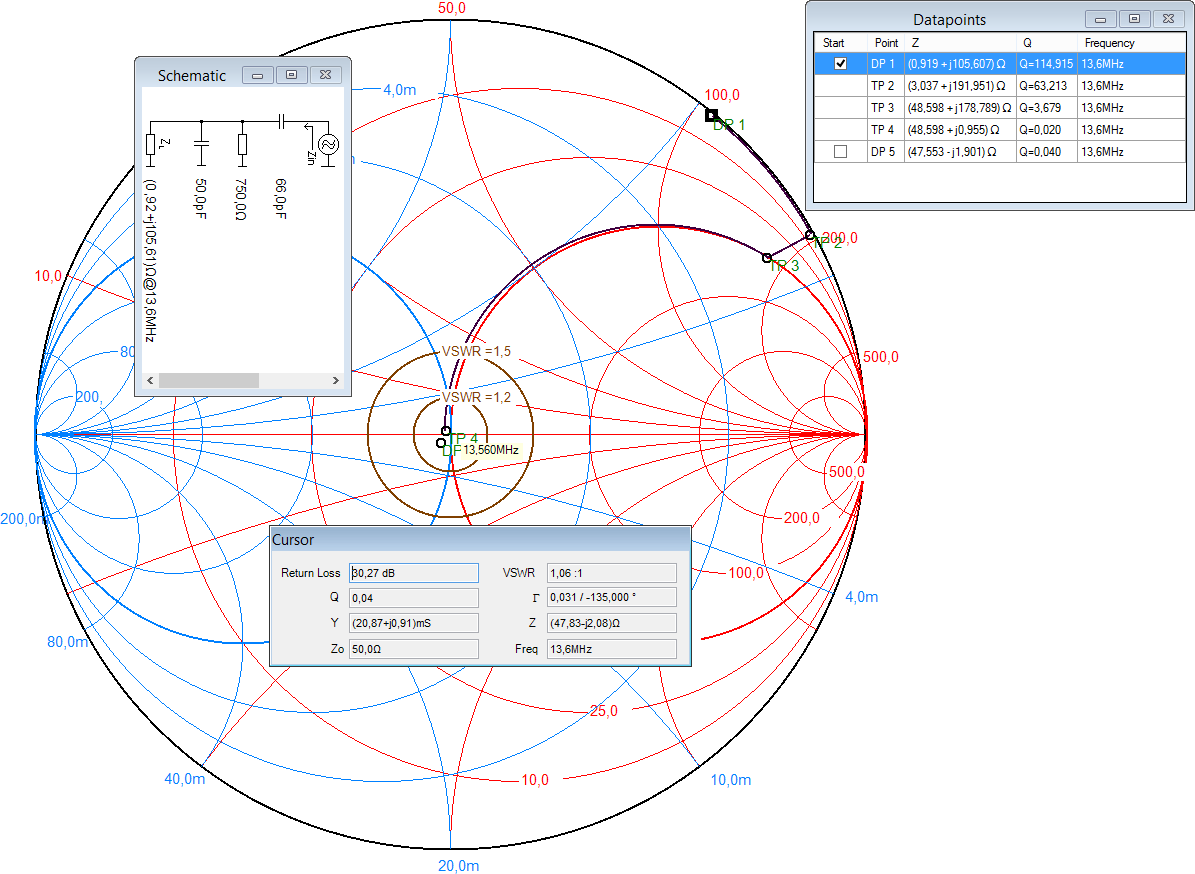Viewport: 1195px width, 874px height.
Task: Select the DP 1 row in Datapoints
Action: (x=1000, y=64)
